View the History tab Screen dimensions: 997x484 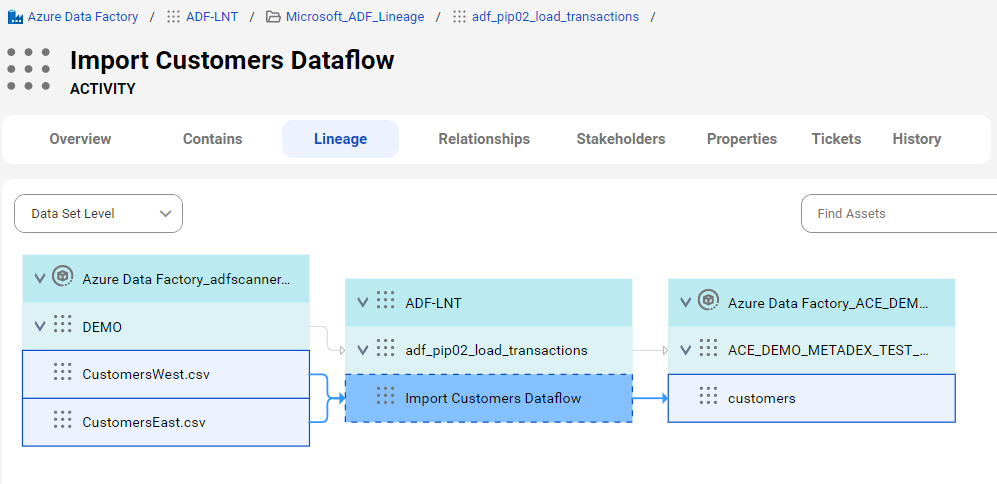tap(916, 139)
